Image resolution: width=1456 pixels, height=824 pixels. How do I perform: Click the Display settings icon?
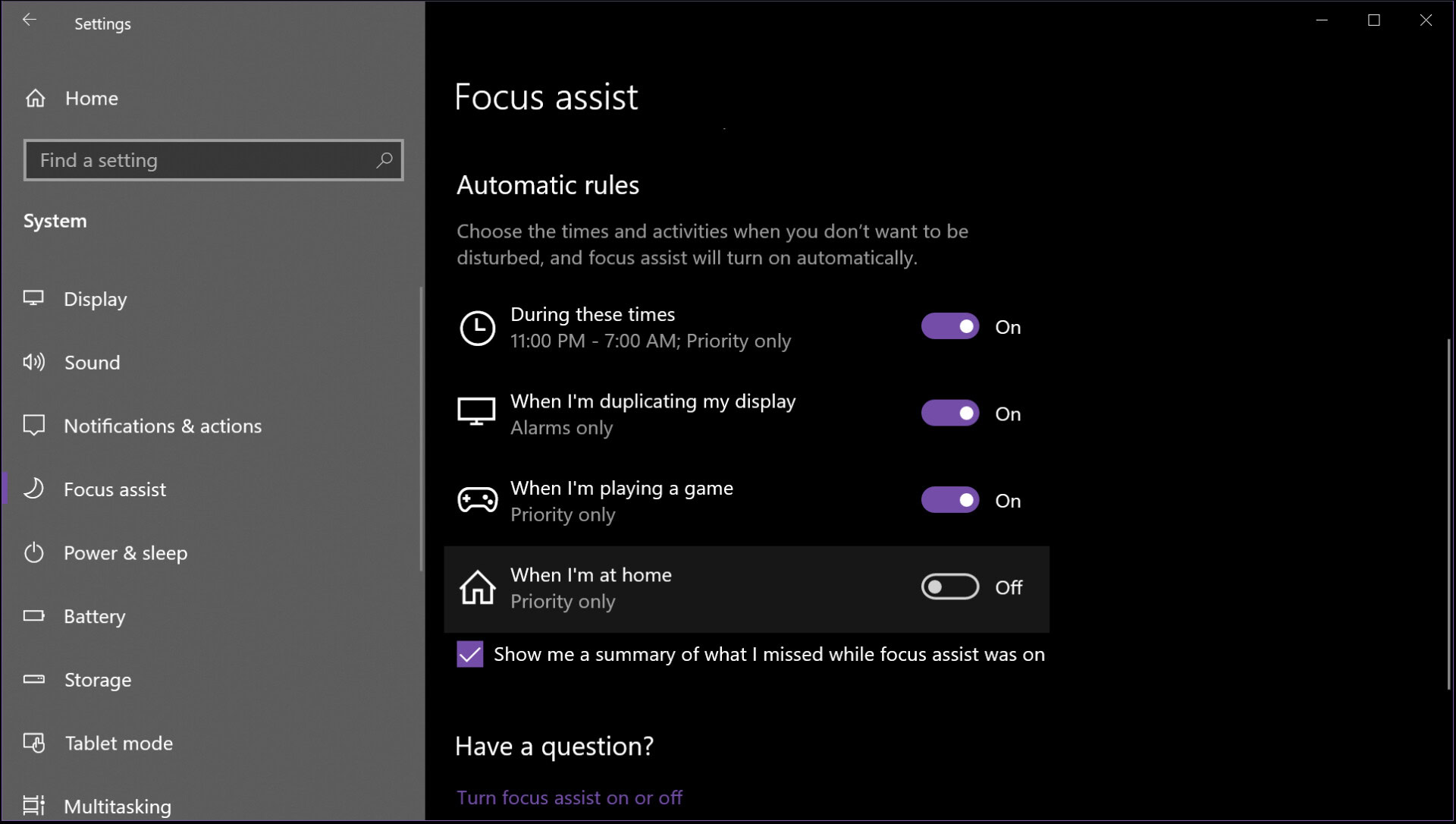[34, 298]
